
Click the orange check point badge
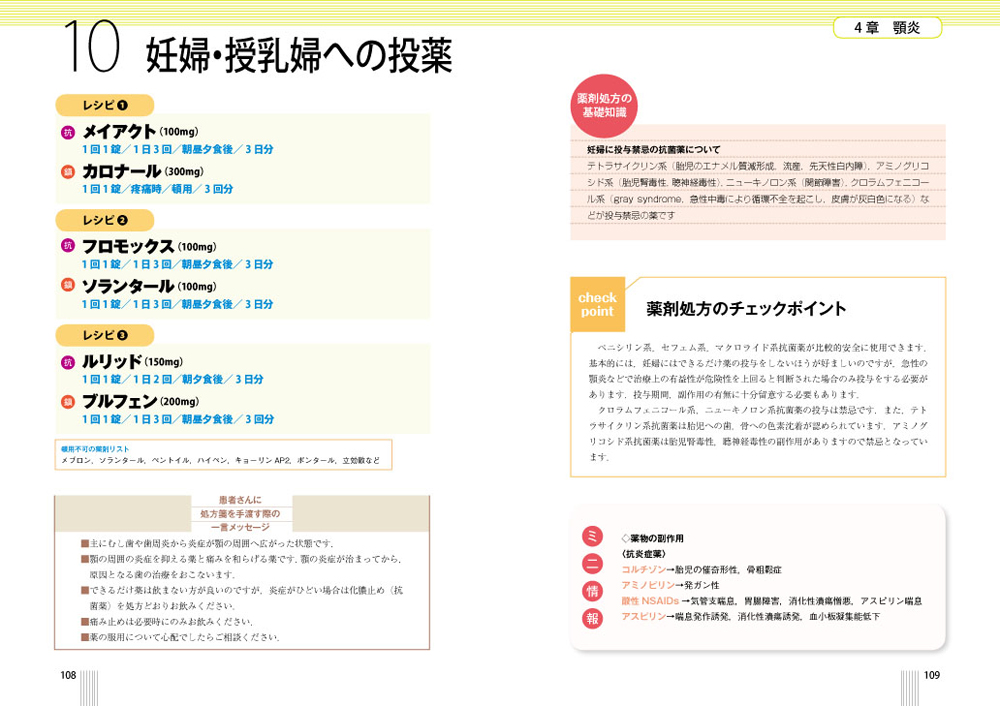(597, 305)
